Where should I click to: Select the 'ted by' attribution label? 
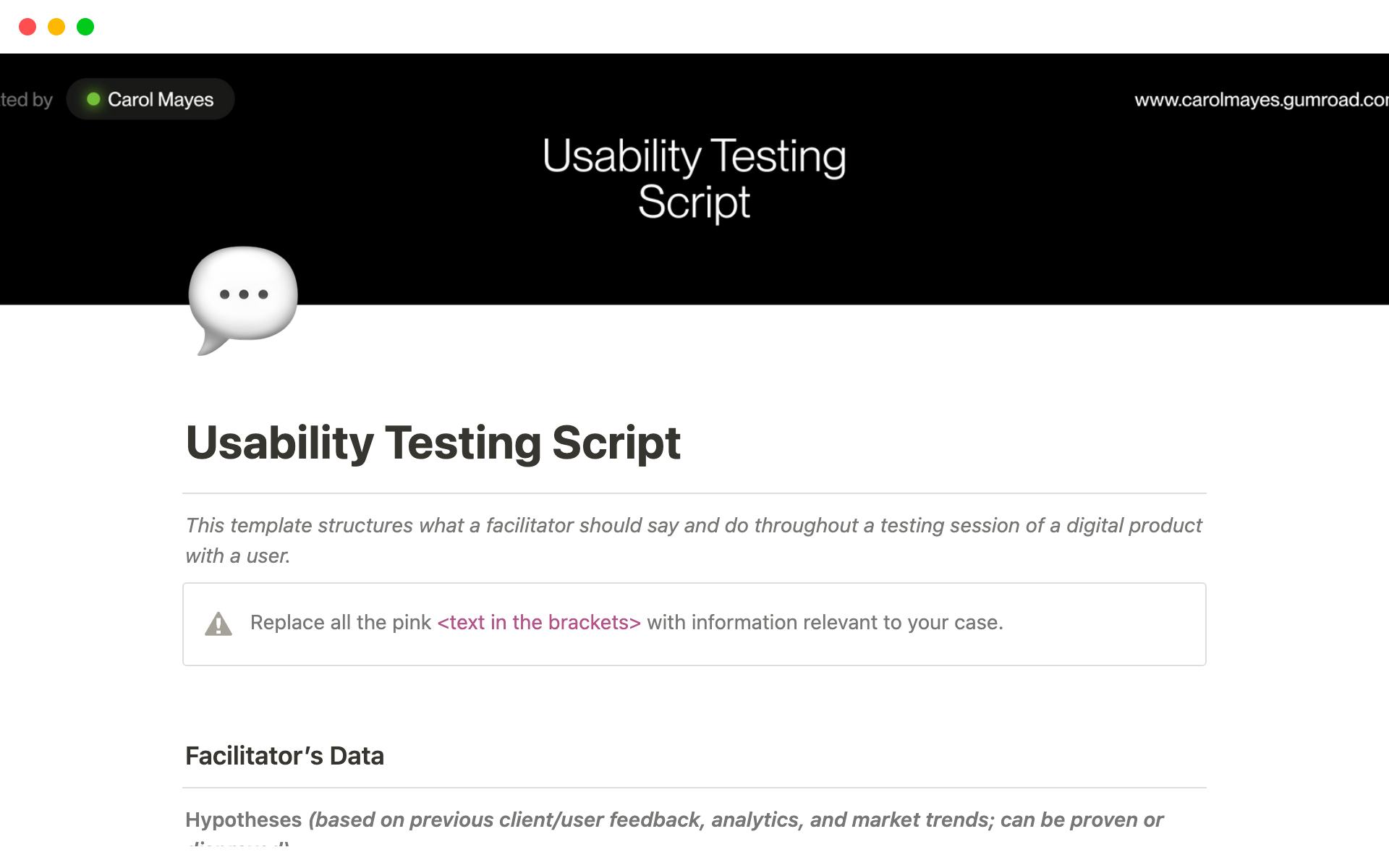[25, 99]
